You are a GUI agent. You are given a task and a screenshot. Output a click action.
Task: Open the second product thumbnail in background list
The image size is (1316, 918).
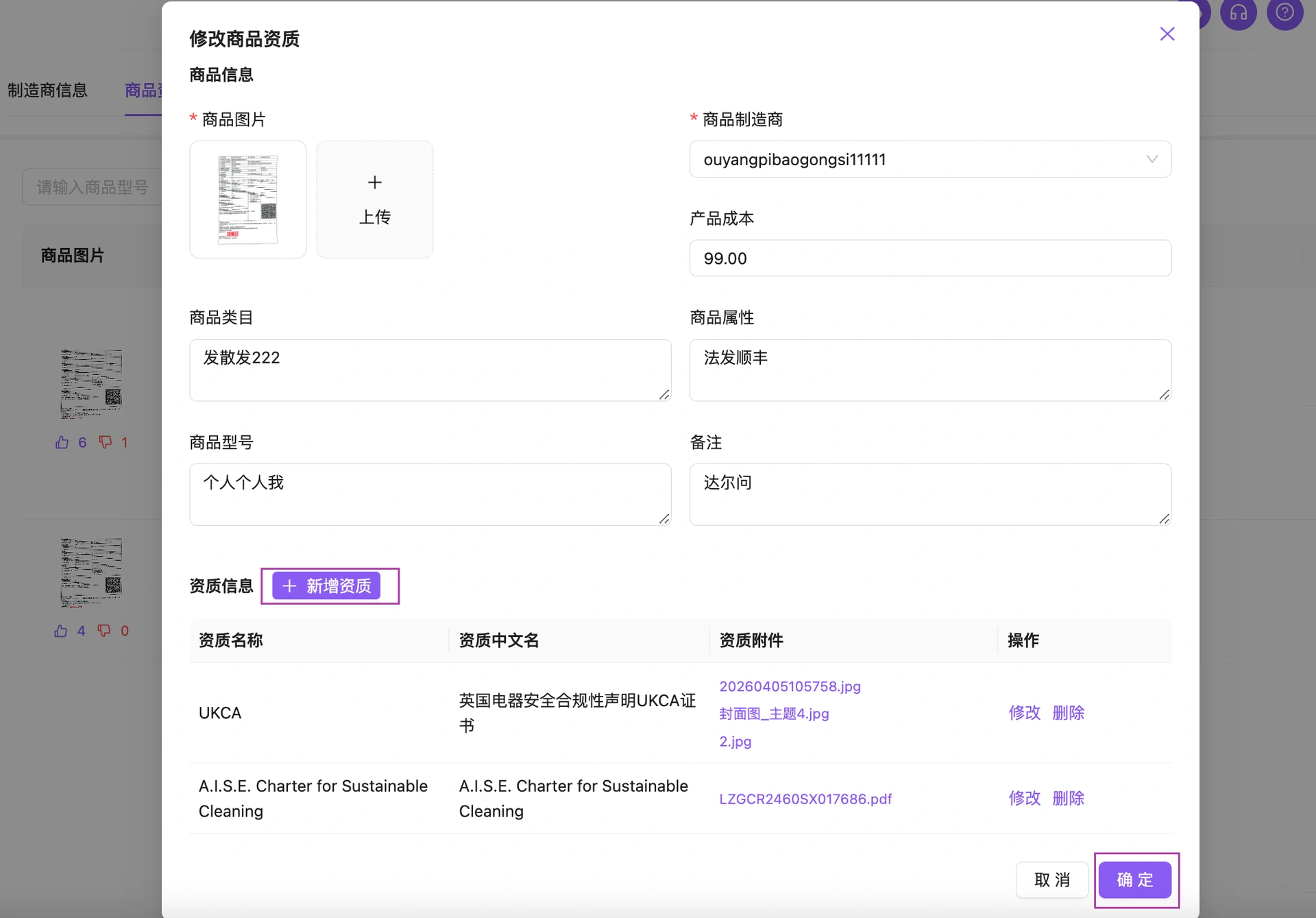91,572
